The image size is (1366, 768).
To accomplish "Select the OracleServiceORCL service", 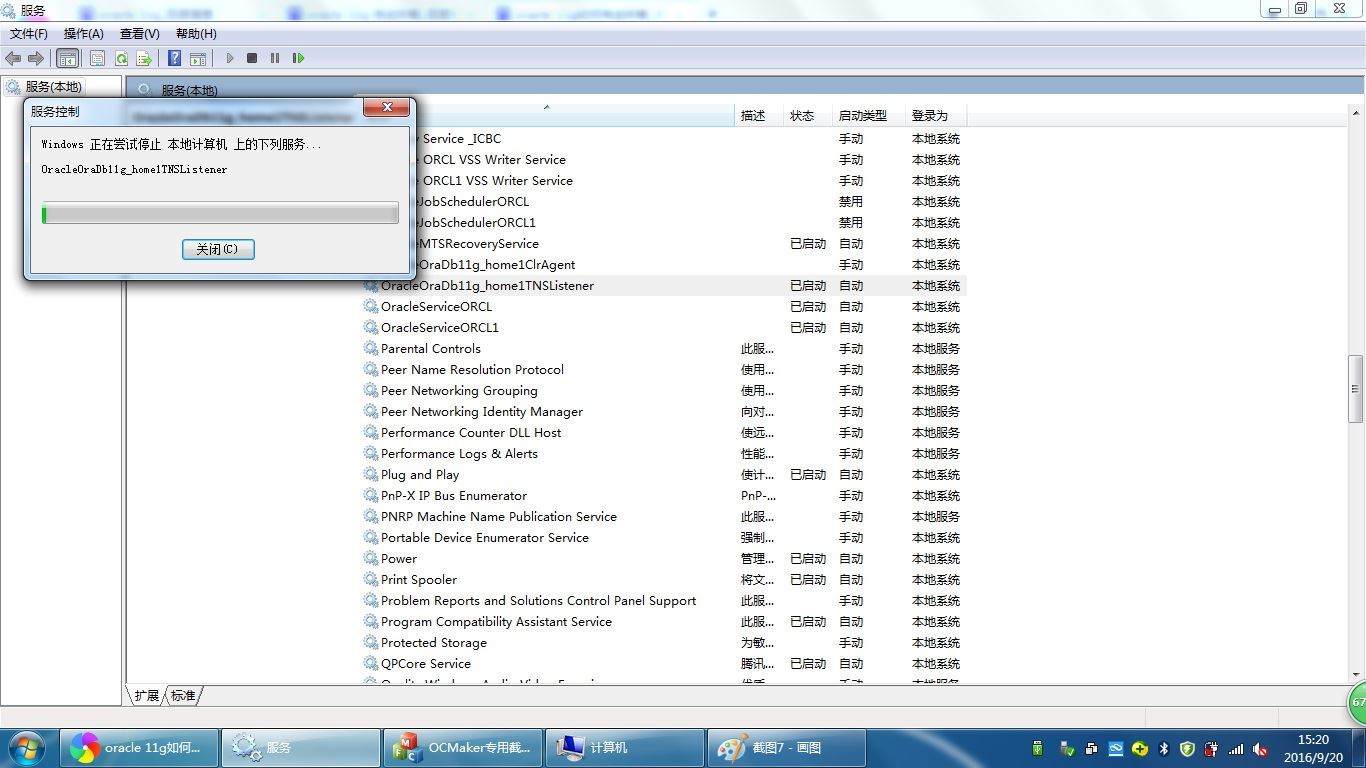I will [436, 307].
